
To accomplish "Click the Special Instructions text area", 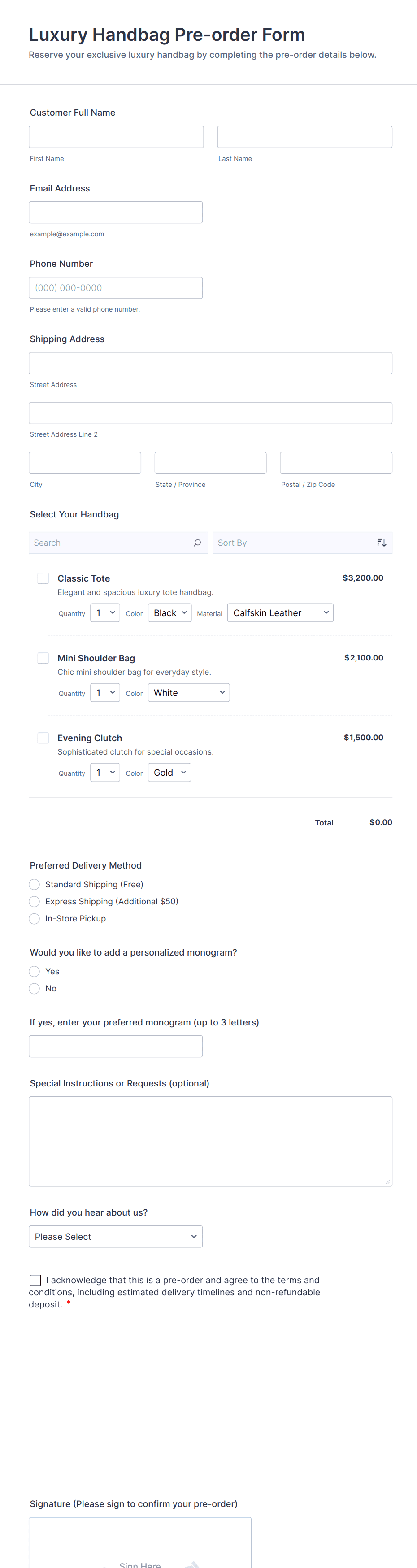I will pos(211,1141).
